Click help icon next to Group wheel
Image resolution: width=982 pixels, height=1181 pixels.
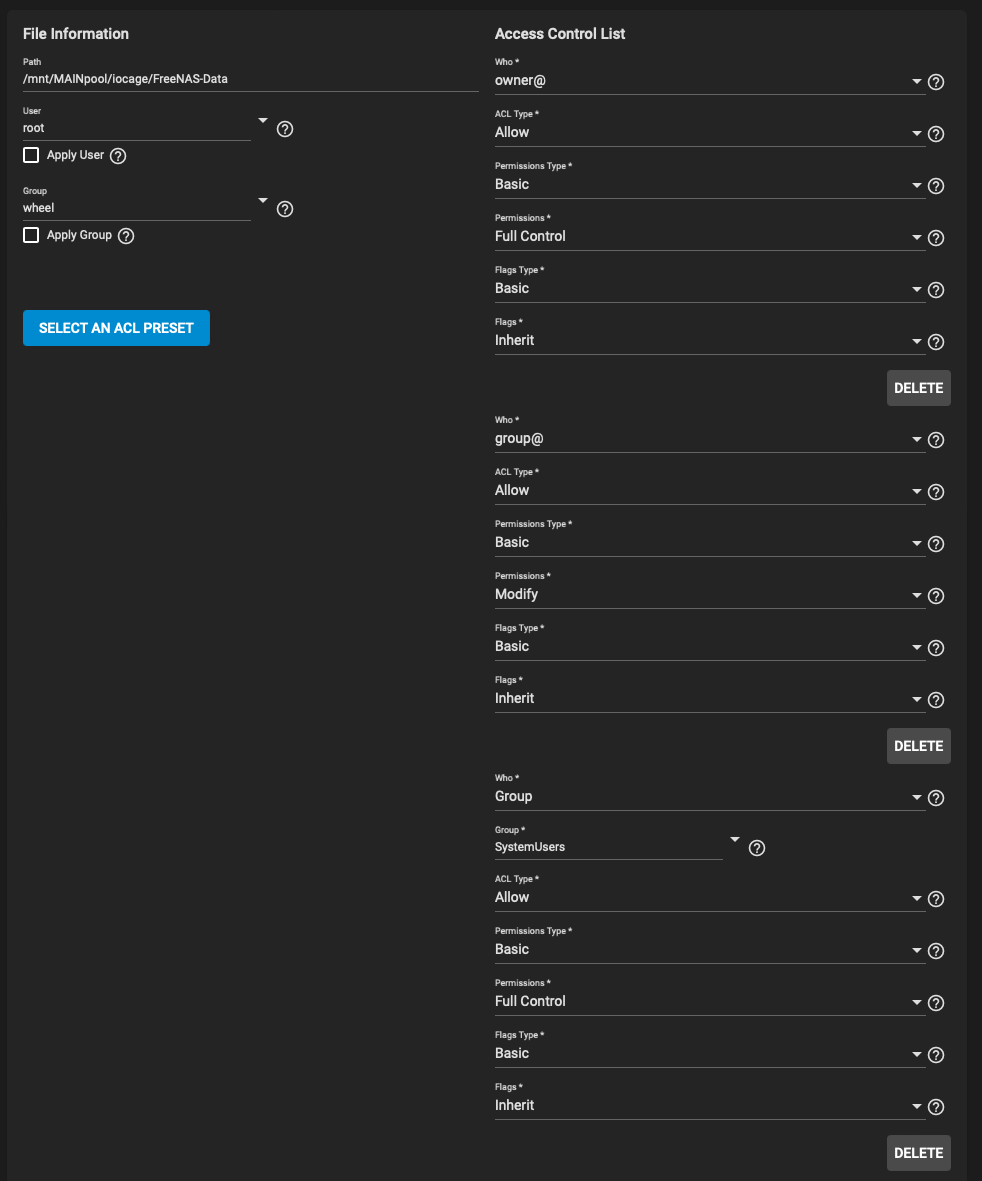pyautogui.click(x=285, y=209)
